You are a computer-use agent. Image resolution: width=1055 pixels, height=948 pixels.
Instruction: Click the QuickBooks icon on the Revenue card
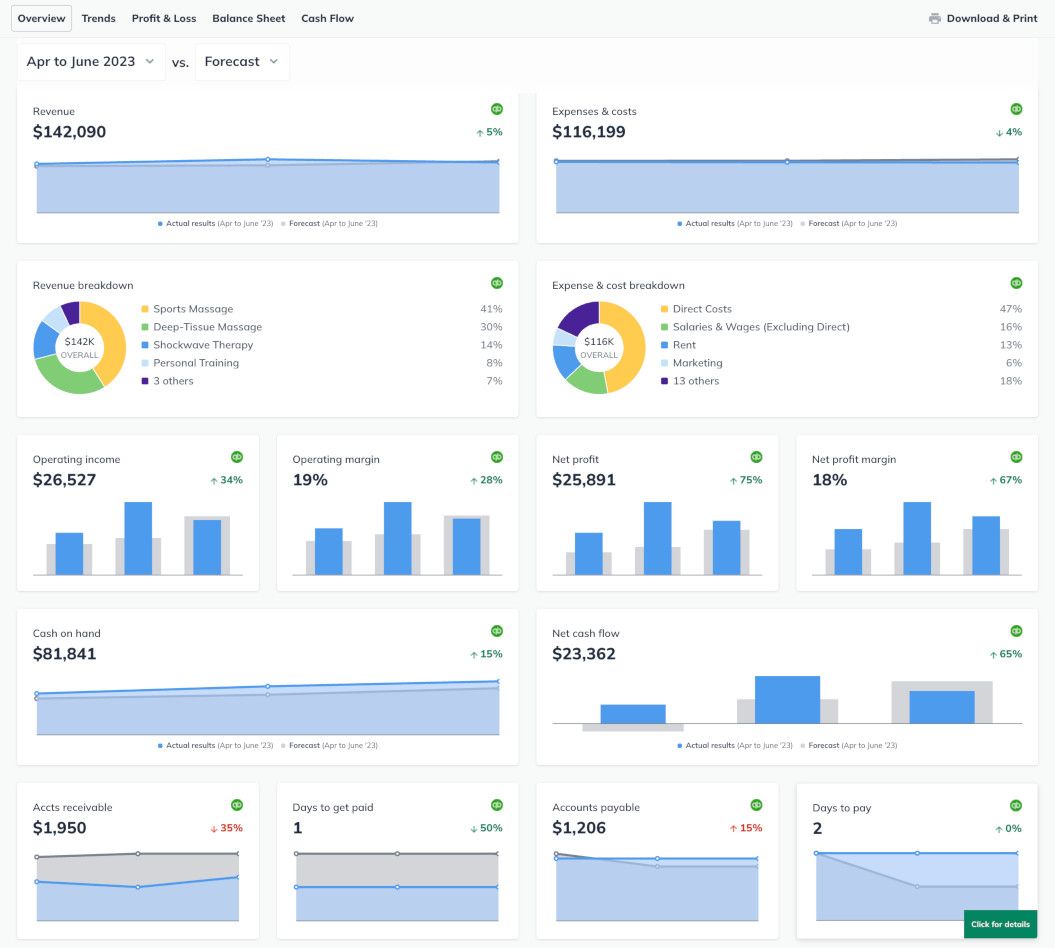[x=497, y=109]
